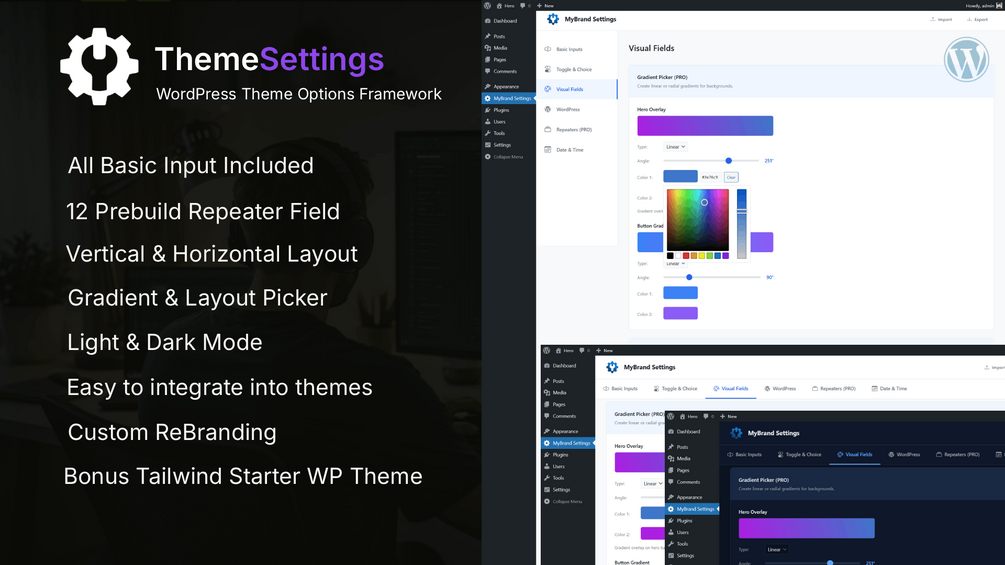1005x565 pixels.
Task: Select Date & Time tab in light horizontal-layout window
Action: [x=889, y=388]
